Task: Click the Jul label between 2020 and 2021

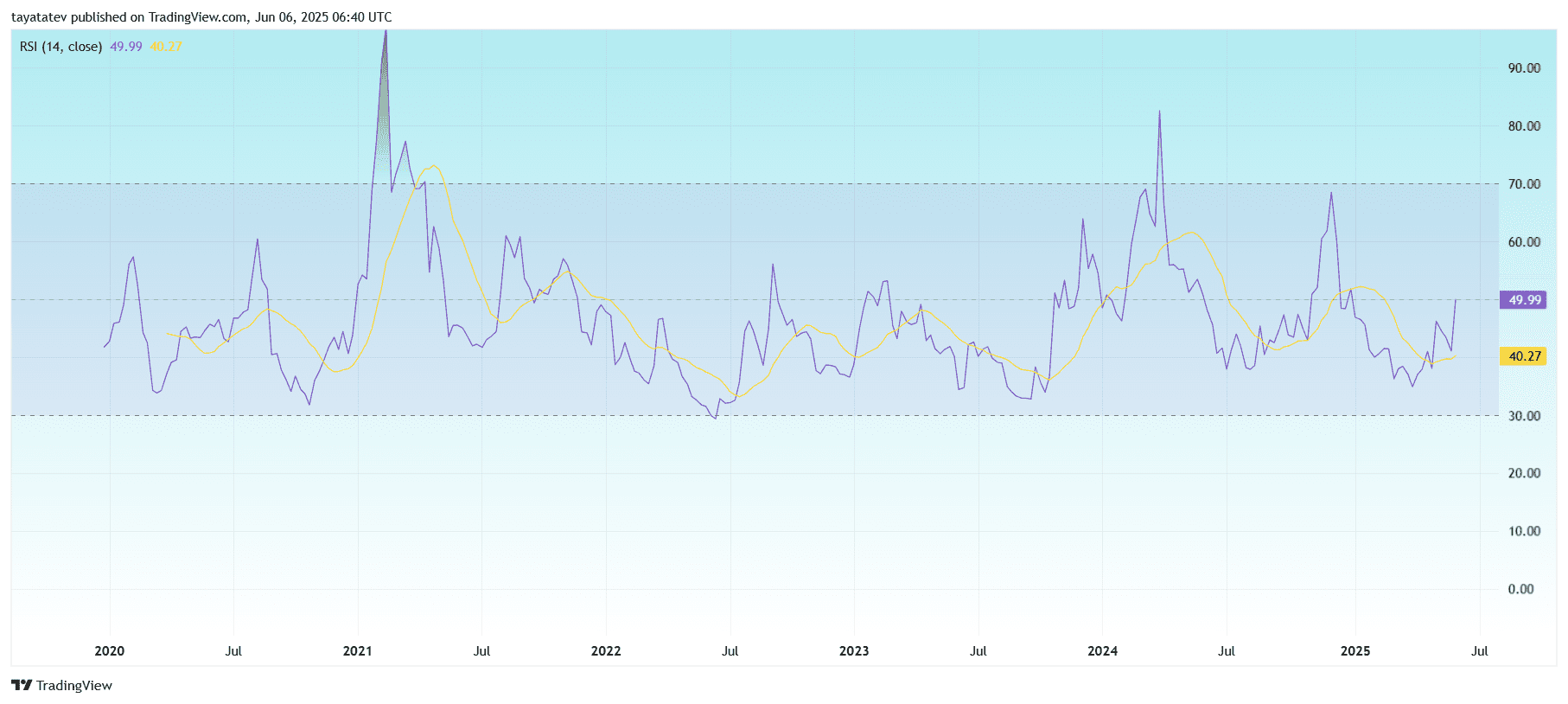Action: (233, 651)
